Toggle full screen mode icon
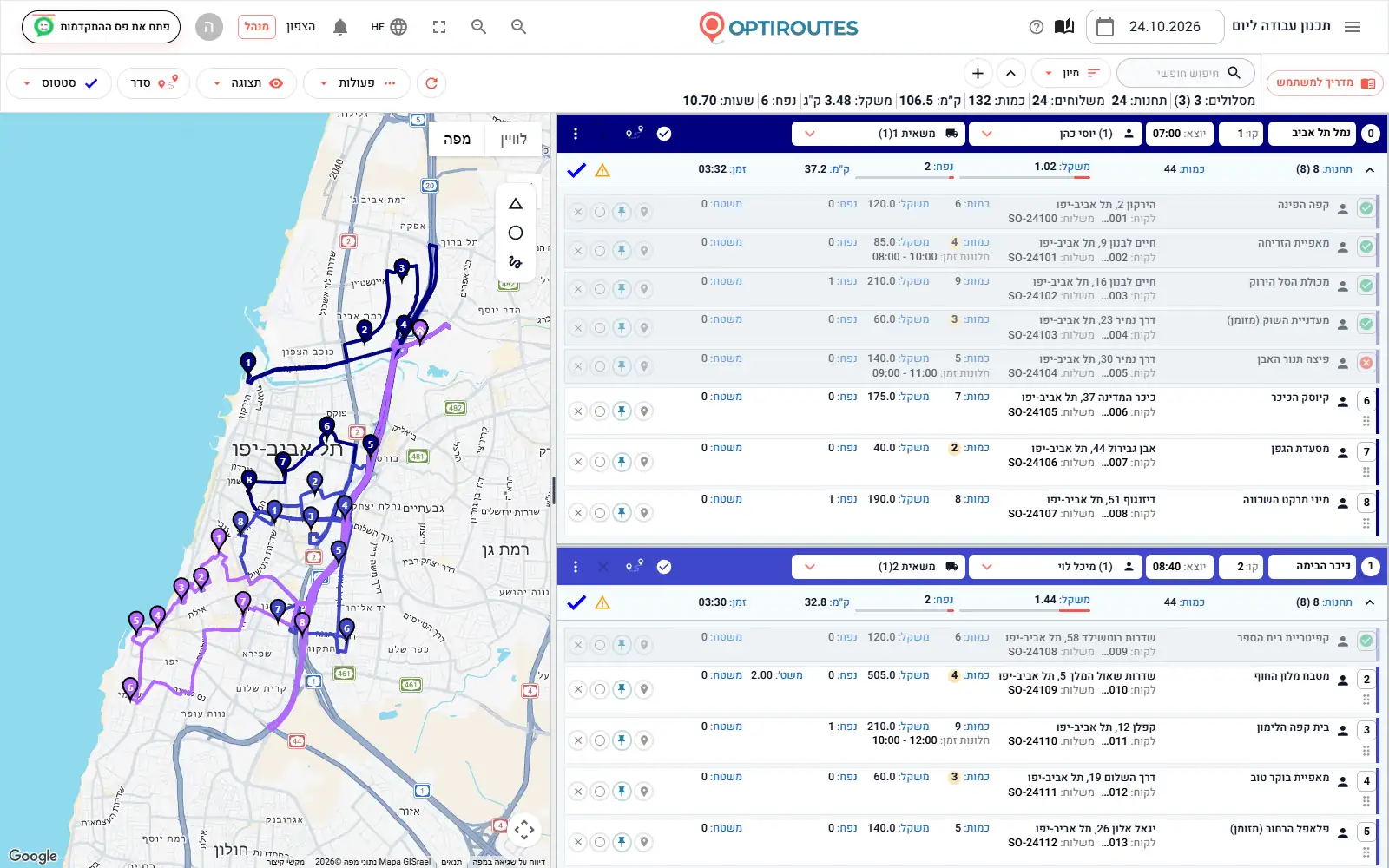1389x868 pixels. click(x=439, y=27)
